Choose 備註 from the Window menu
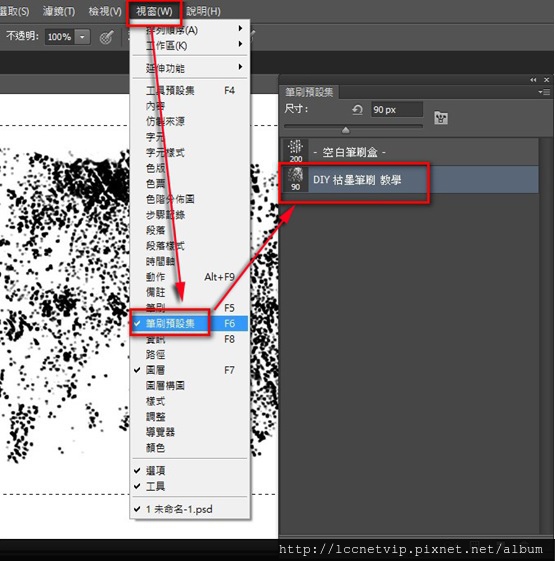This screenshot has height=561, width=555. pos(190,292)
